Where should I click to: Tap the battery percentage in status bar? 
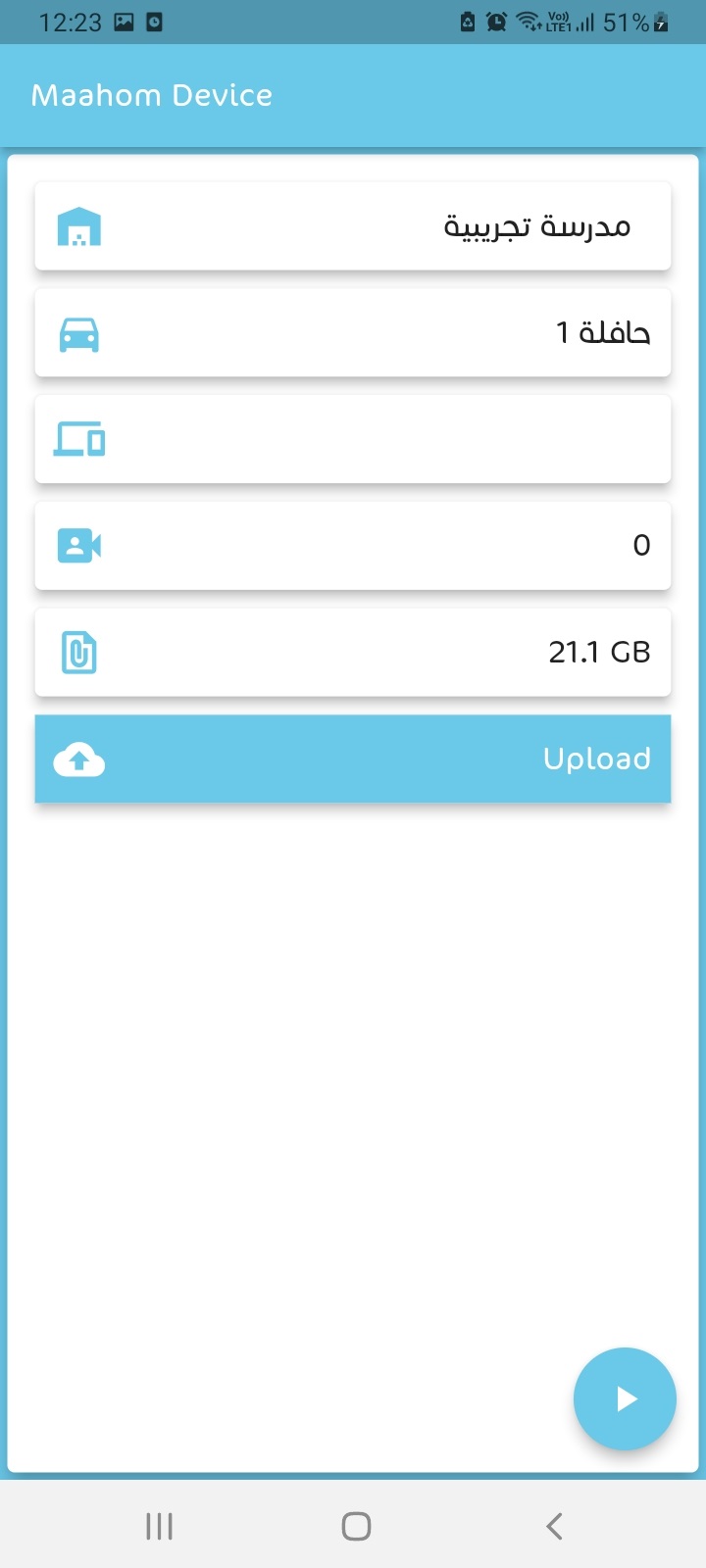(626, 23)
